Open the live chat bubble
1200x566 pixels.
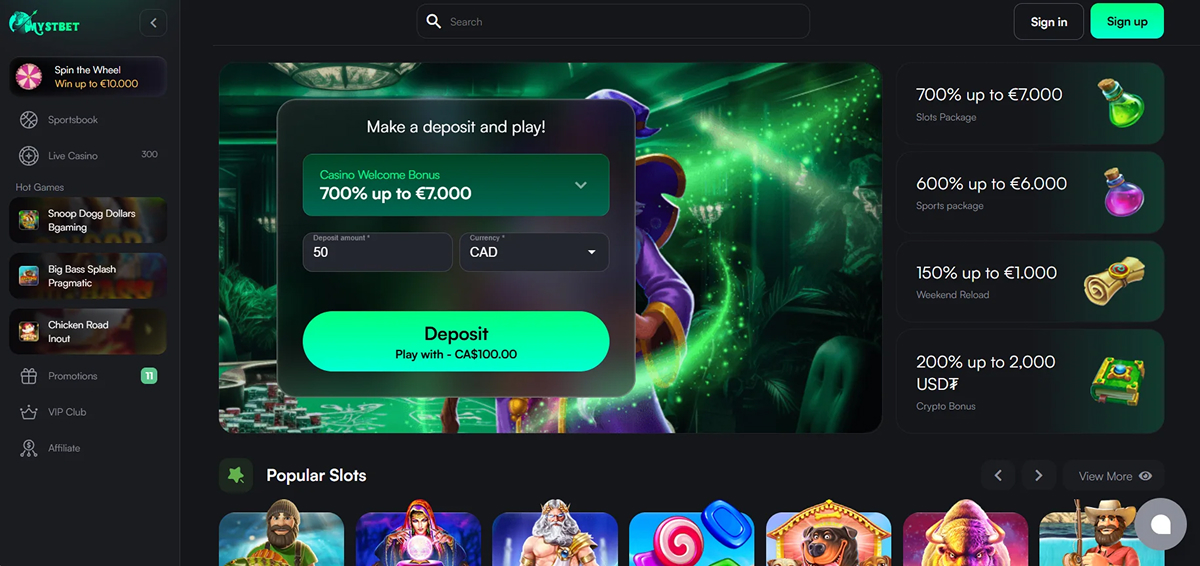tap(1160, 524)
